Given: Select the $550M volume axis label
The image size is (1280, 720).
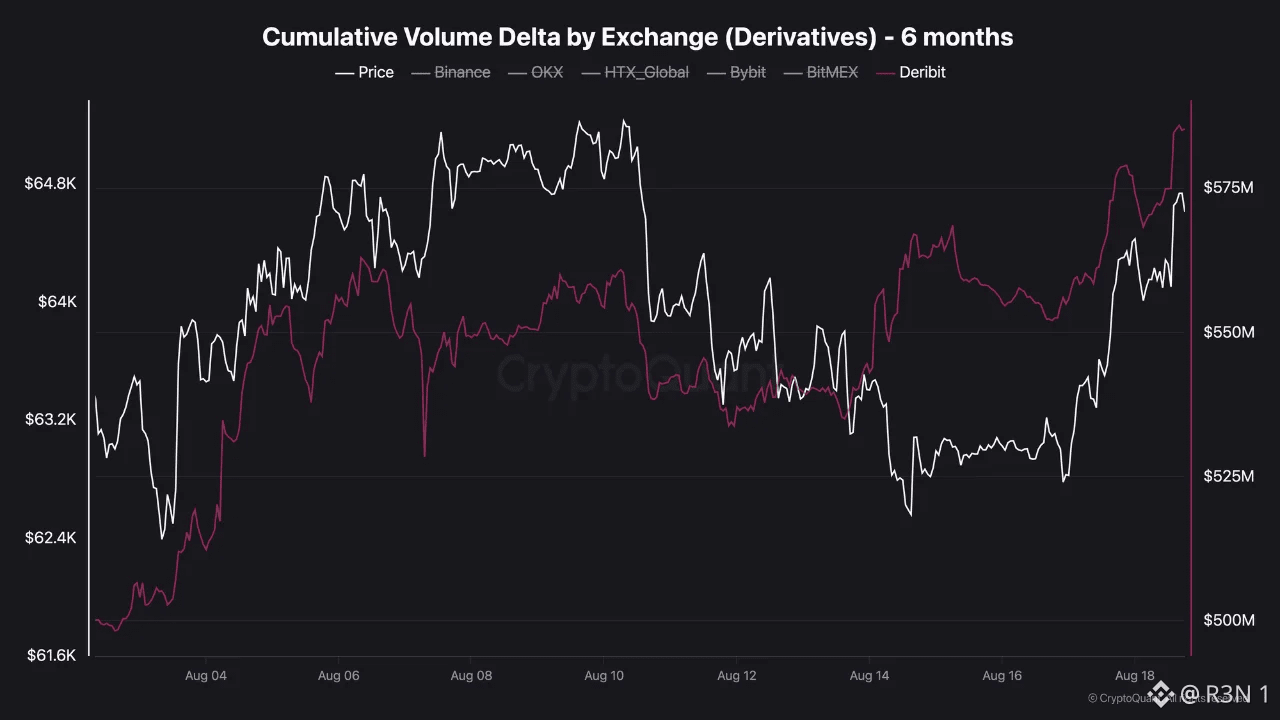Looking at the screenshot, I should click(1229, 332).
